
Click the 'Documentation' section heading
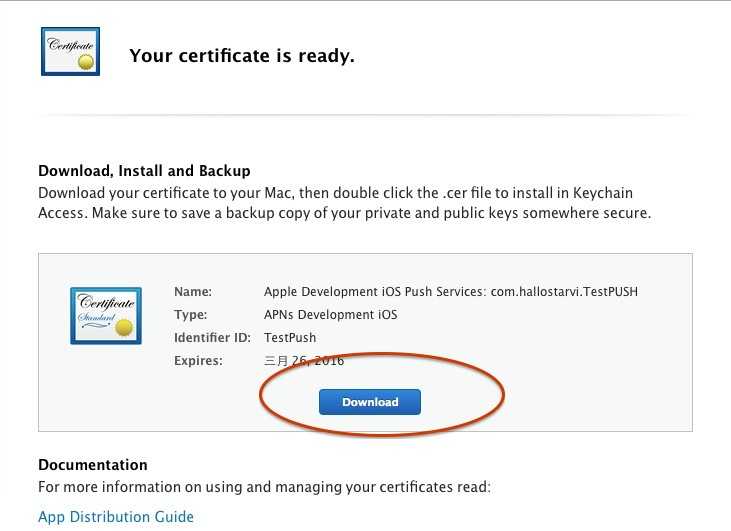[93, 465]
